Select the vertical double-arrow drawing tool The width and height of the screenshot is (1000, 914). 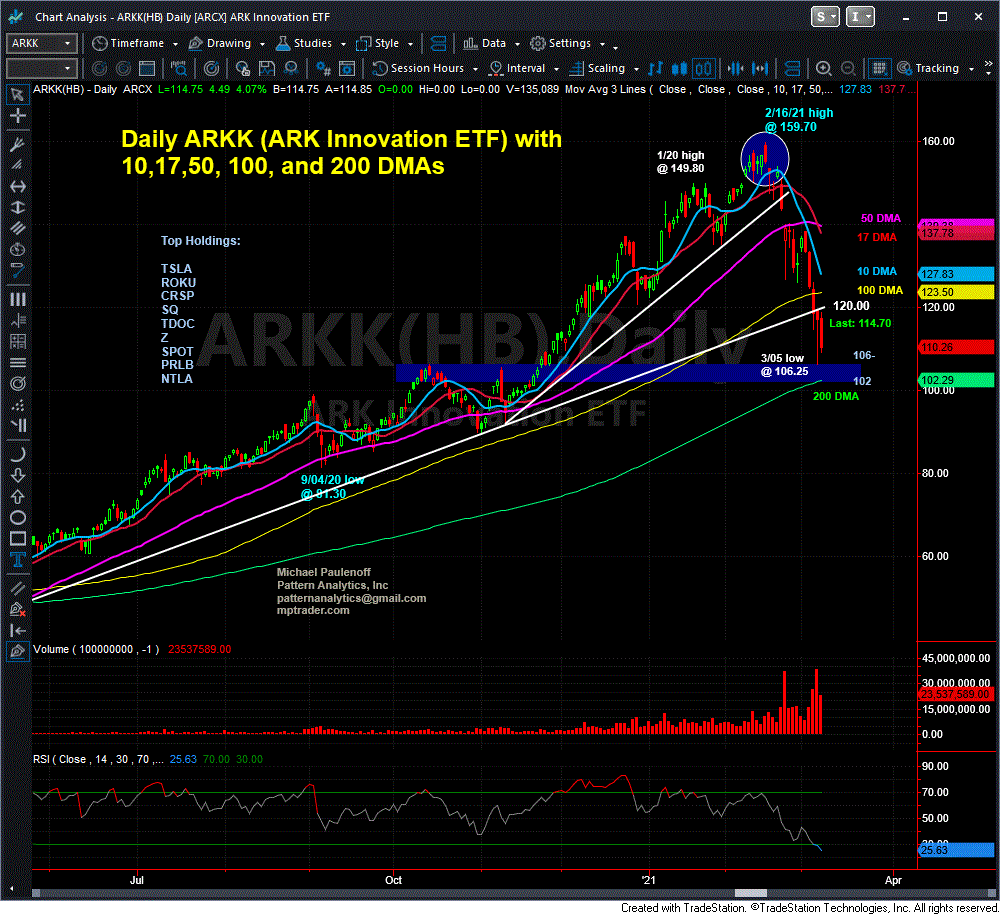(17, 207)
